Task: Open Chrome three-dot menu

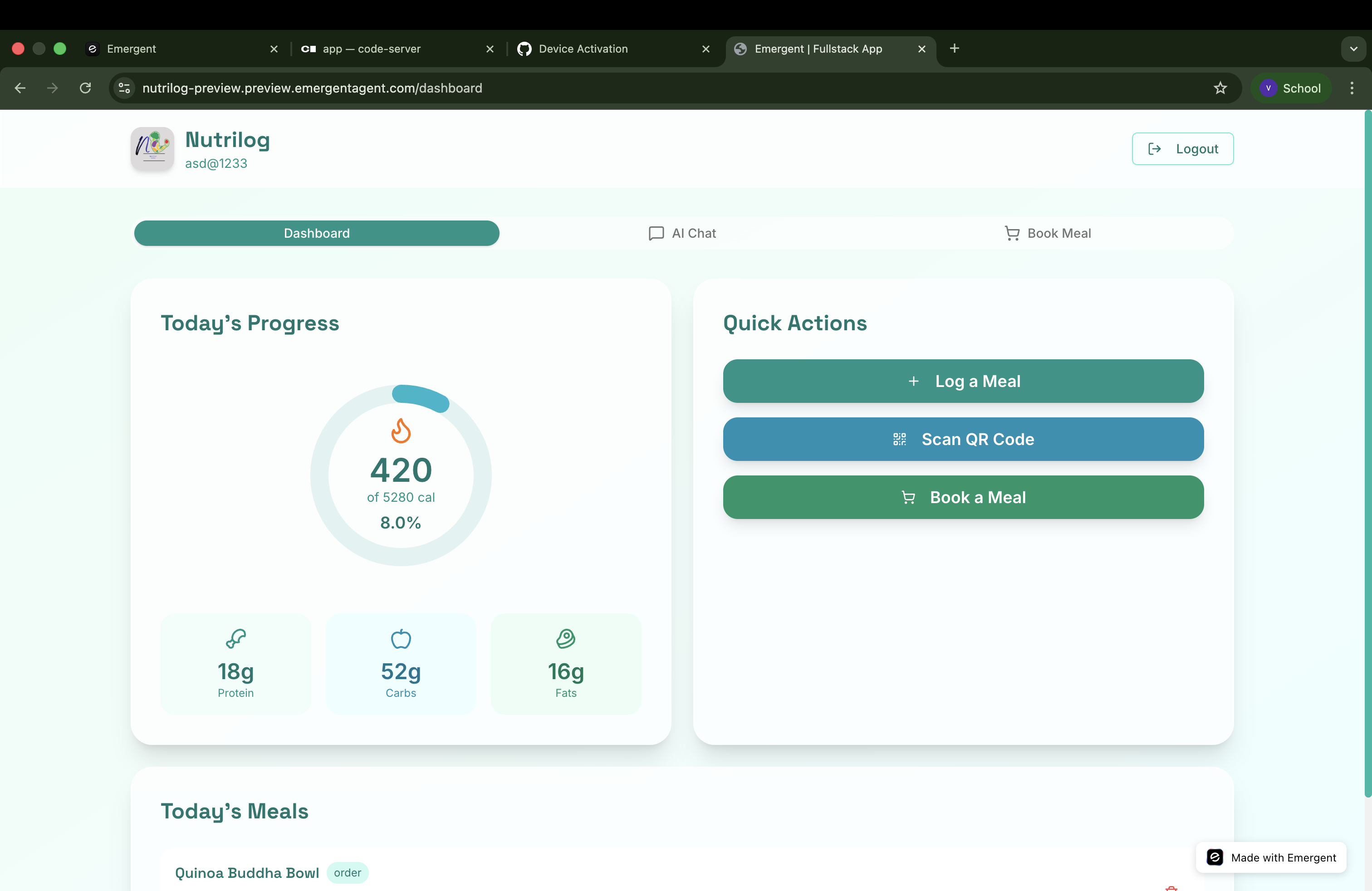Action: pos(1351,88)
